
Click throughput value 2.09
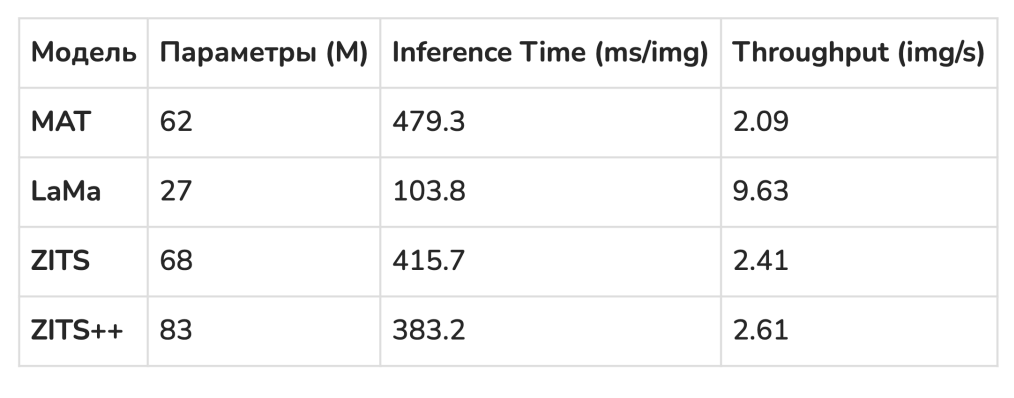(760, 122)
